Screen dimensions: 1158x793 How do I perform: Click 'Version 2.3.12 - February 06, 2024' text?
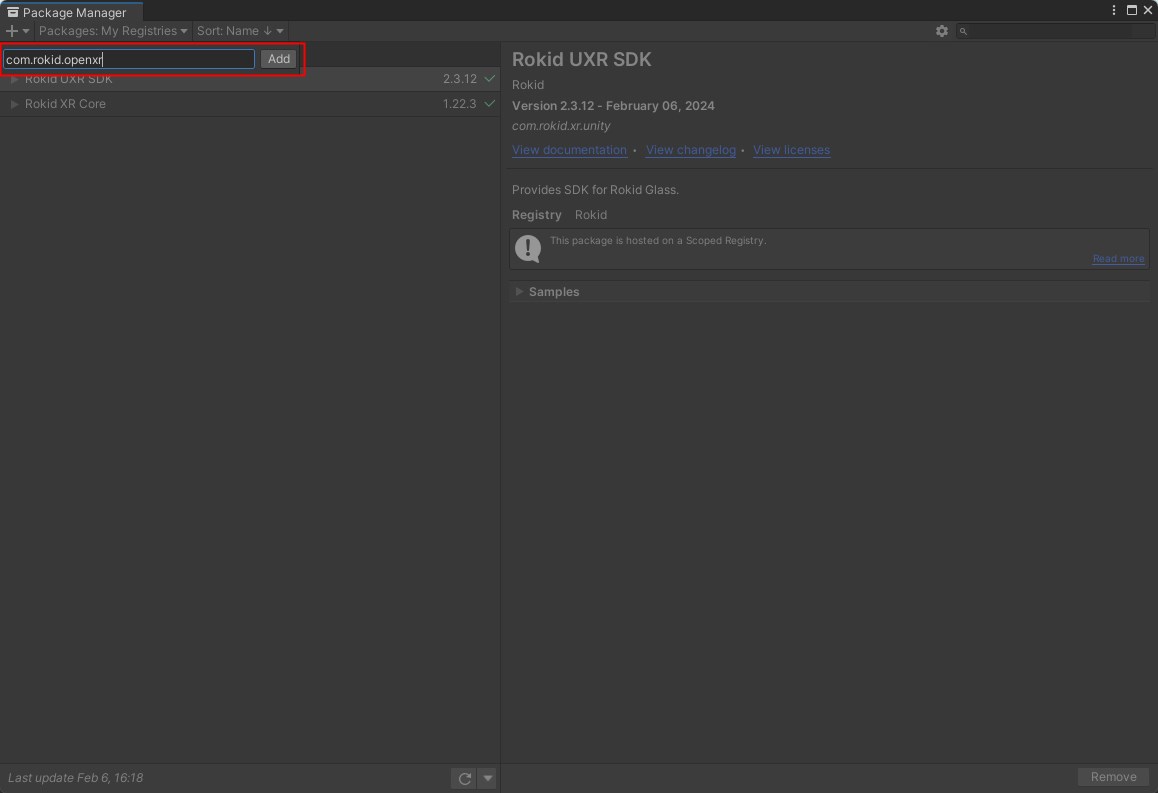click(x=613, y=106)
